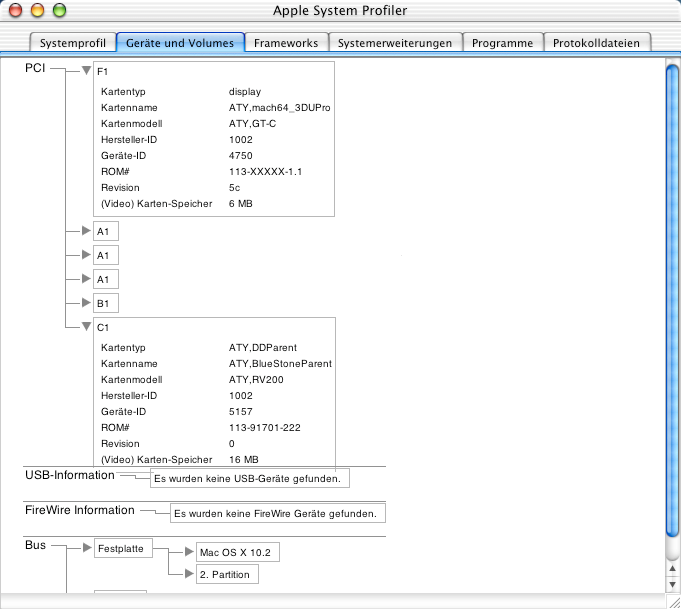Collapse the C1 PCI card details
Image resolution: width=681 pixels, height=609 pixels.
click(x=86, y=326)
